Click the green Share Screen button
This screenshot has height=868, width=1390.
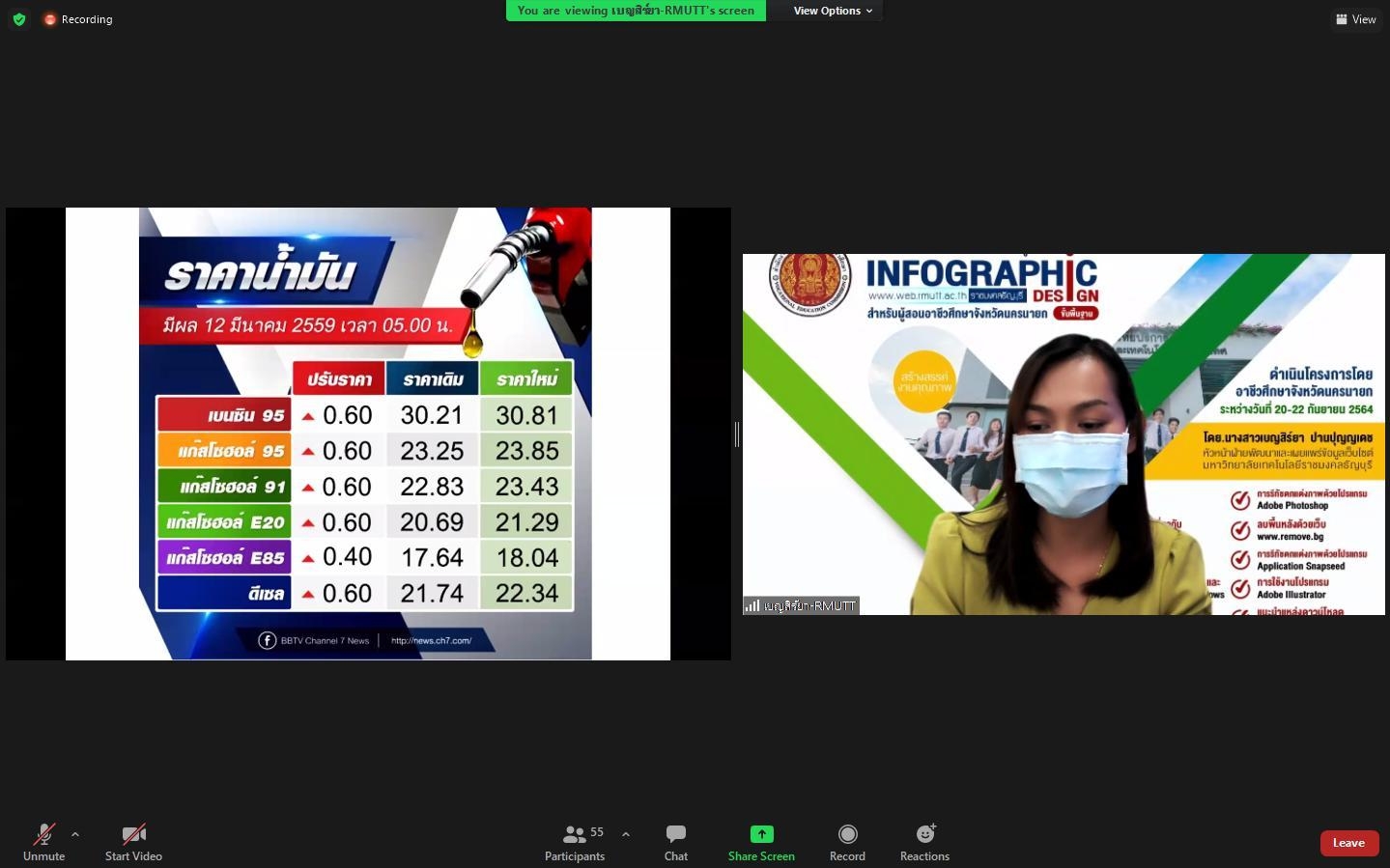[x=761, y=842]
